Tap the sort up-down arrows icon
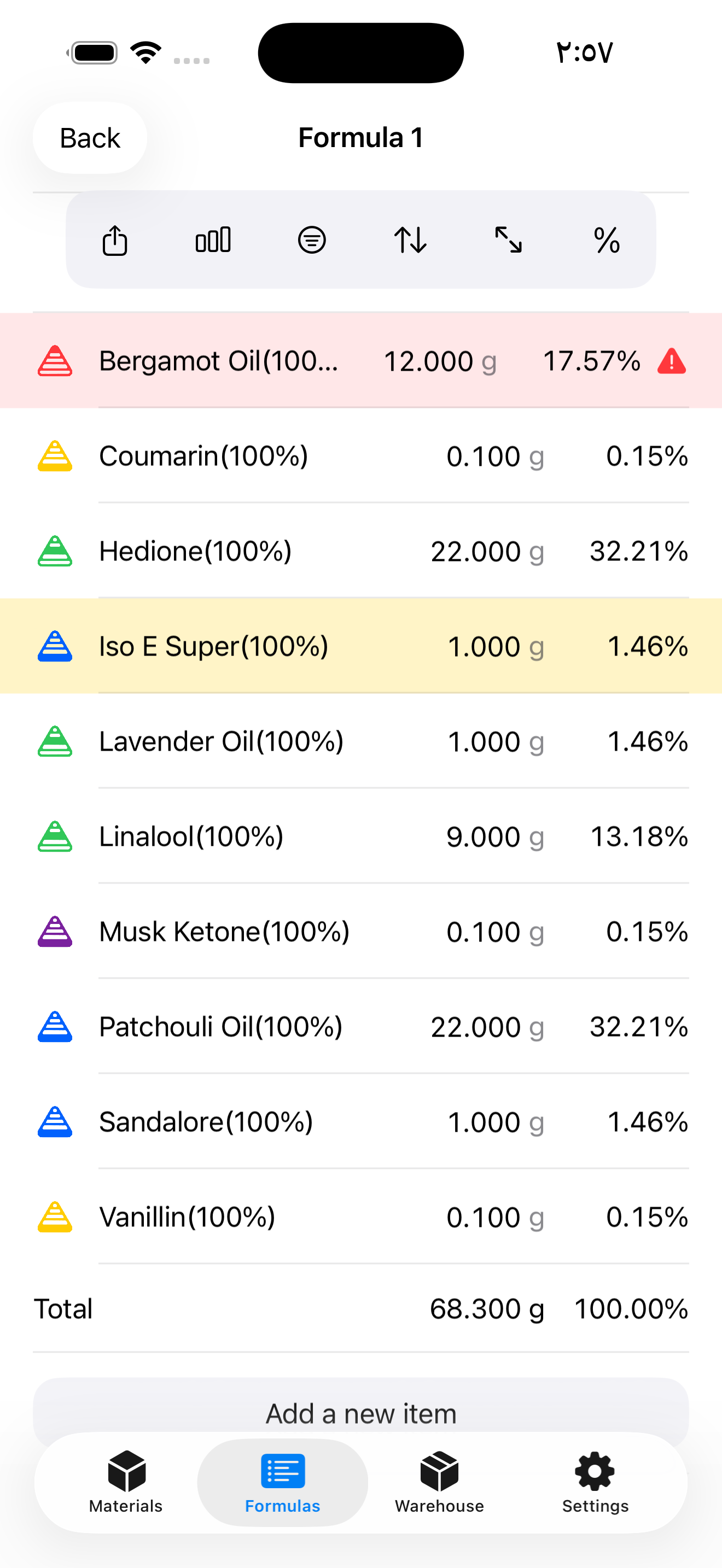Screen dimensions: 722x1568 coord(410,240)
